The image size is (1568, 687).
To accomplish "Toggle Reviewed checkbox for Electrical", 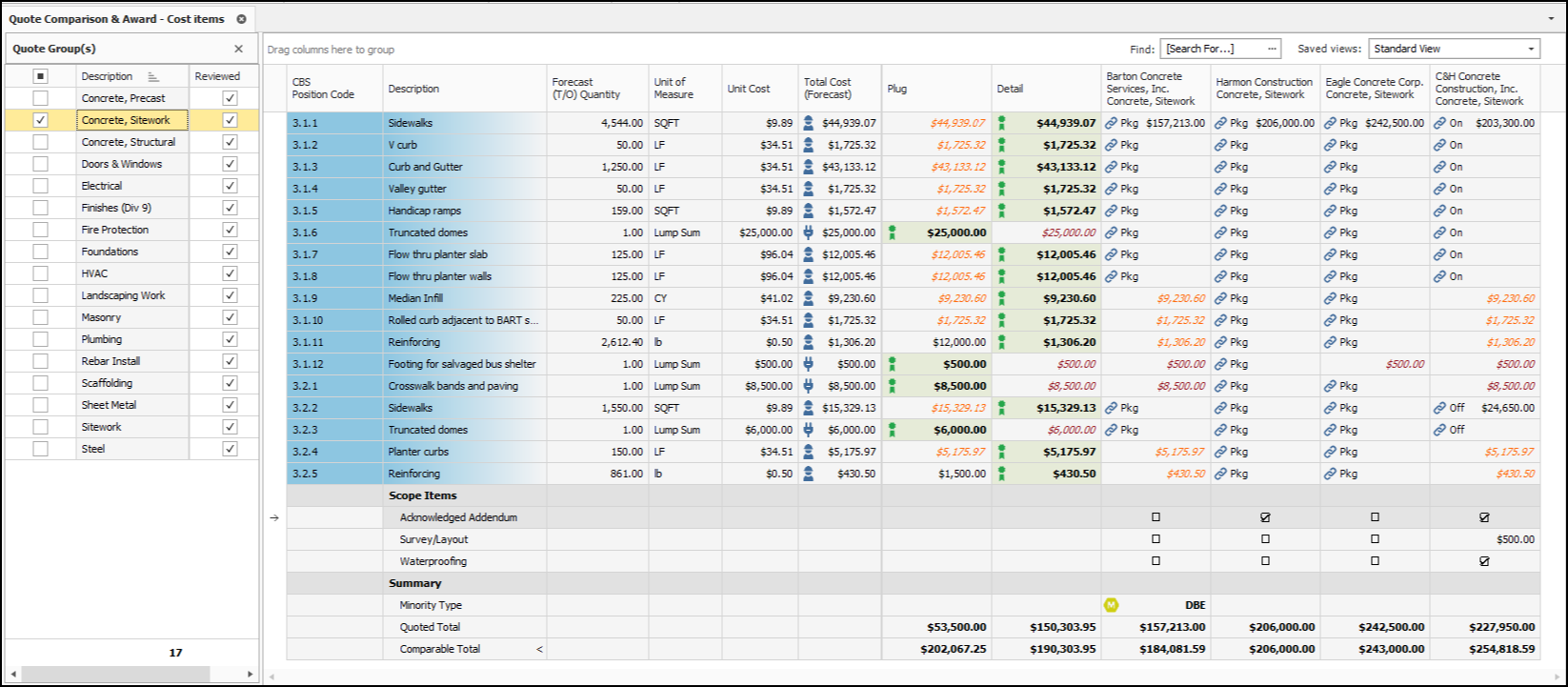I will pyautogui.click(x=230, y=186).
